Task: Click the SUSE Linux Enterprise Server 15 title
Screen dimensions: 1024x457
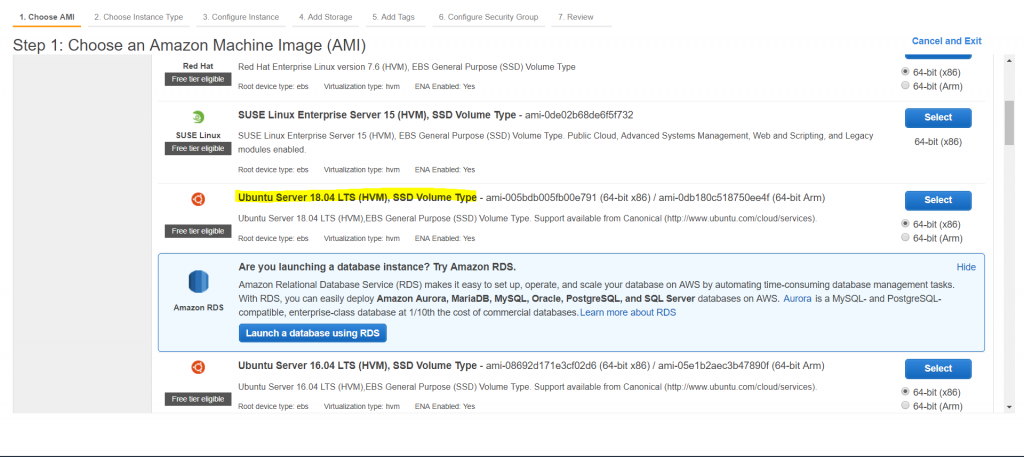Action: [377, 115]
